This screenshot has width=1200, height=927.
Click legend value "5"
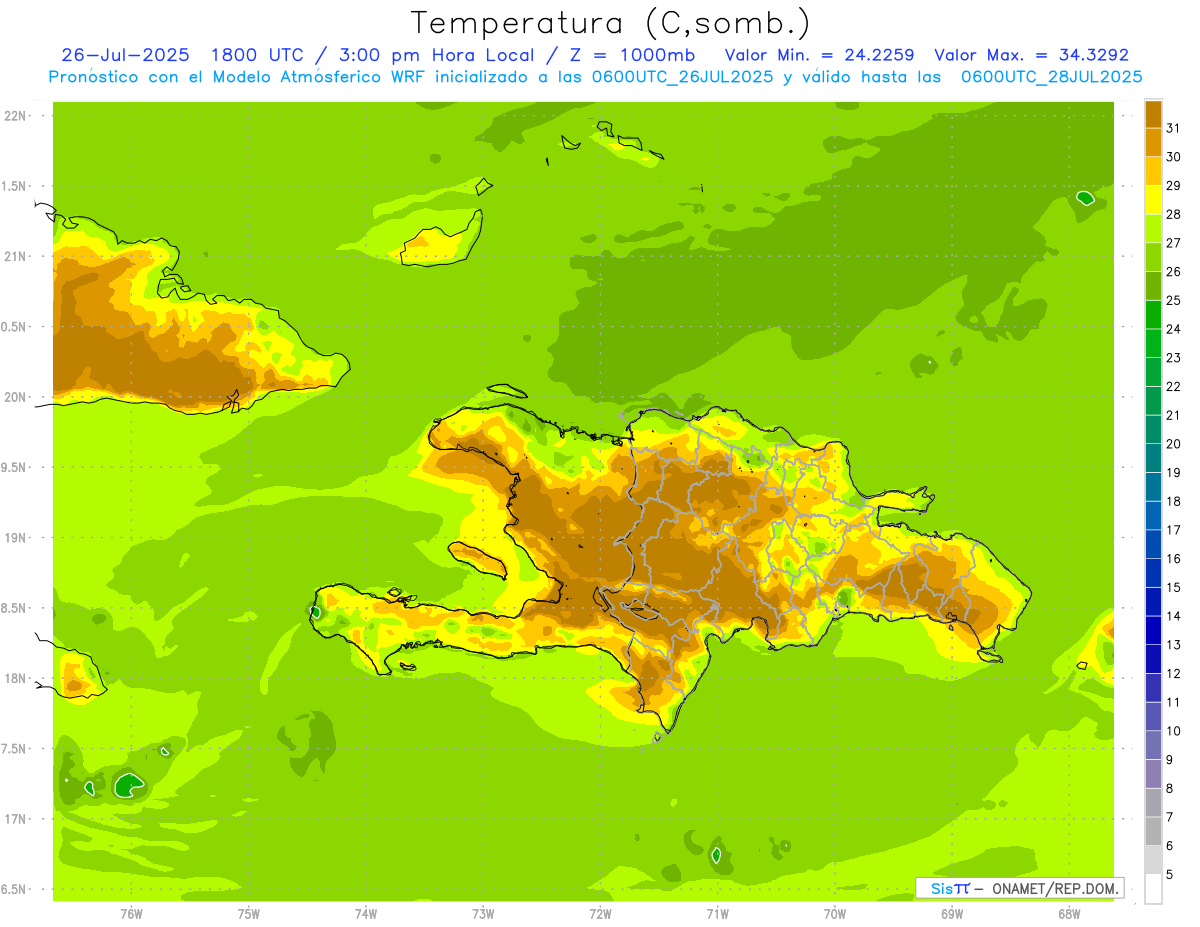tap(1169, 875)
